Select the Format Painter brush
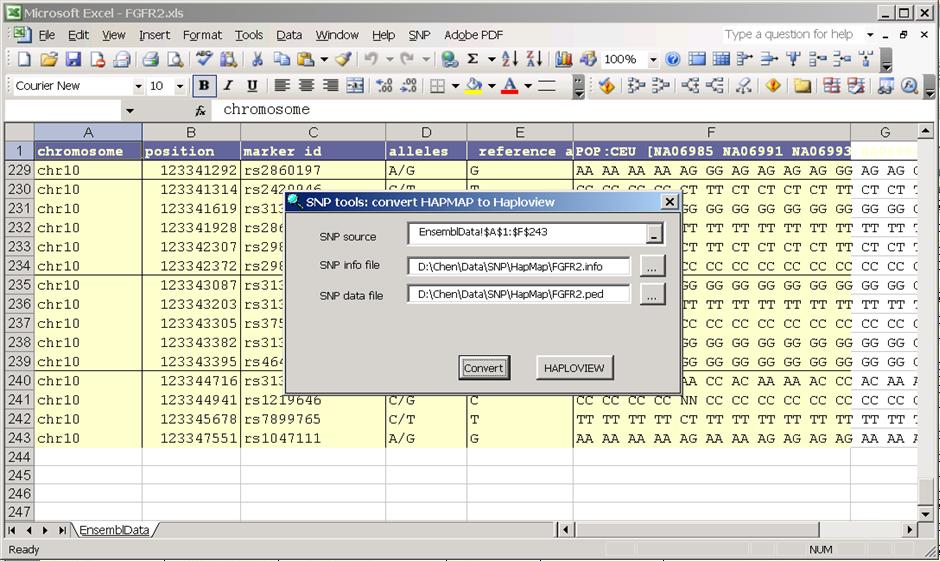The width and height of the screenshot is (940, 561). pos(344,59)
